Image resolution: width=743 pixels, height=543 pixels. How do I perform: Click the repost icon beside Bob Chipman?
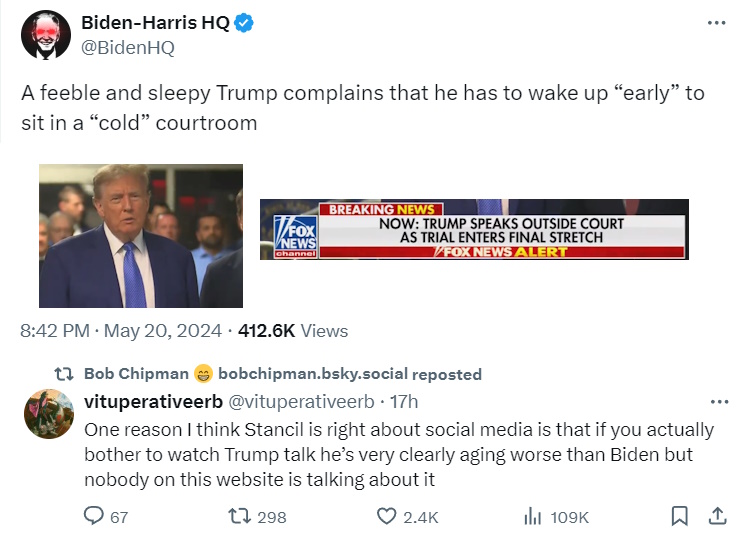point(64,374)
